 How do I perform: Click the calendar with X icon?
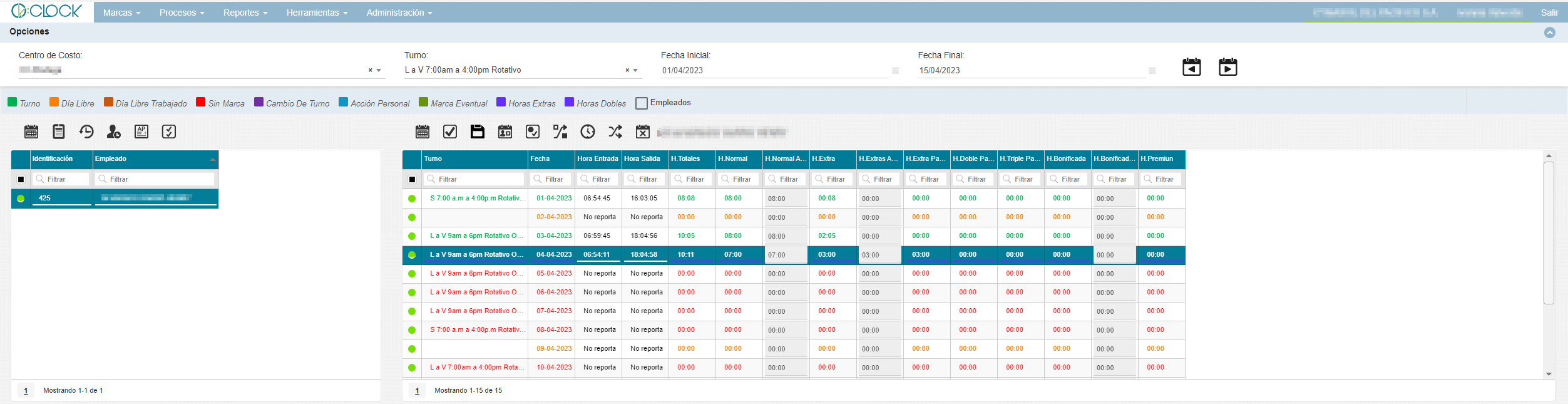click(643, 132)
